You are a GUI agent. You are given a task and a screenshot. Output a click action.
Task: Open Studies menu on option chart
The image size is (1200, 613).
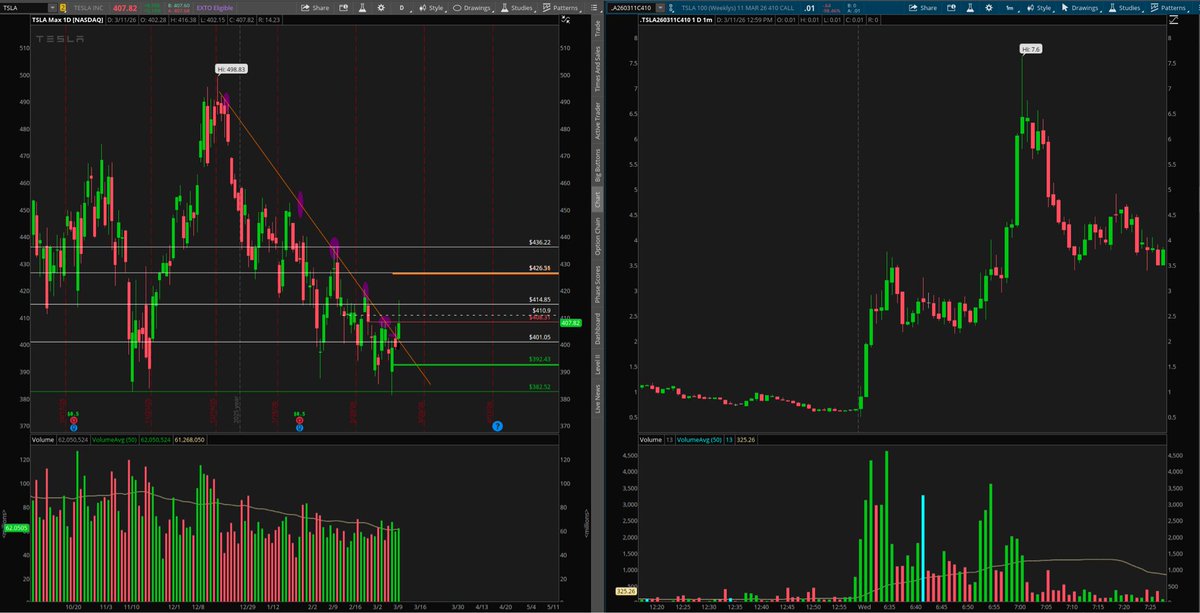click(1126, 8)
